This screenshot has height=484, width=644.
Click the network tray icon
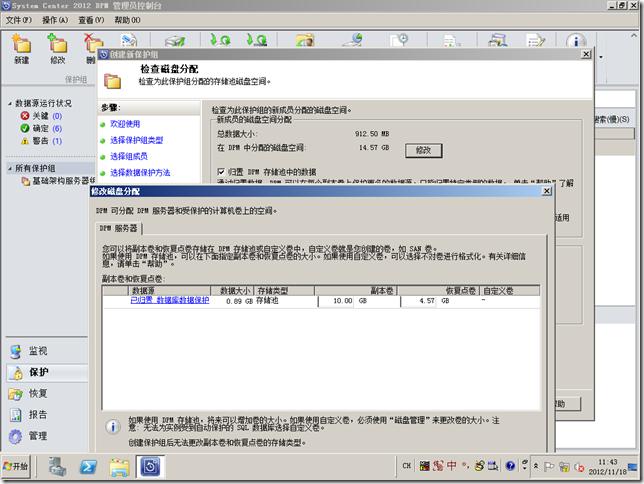564,466
